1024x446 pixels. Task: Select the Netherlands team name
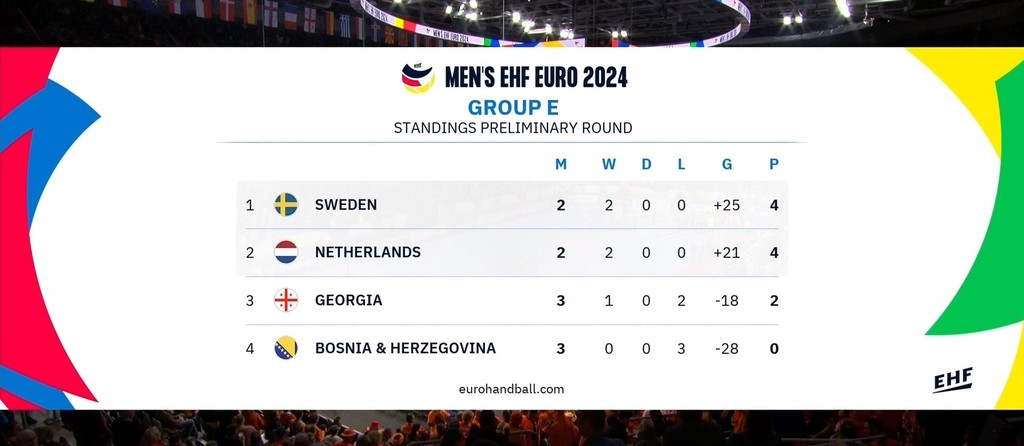point(367,252)
